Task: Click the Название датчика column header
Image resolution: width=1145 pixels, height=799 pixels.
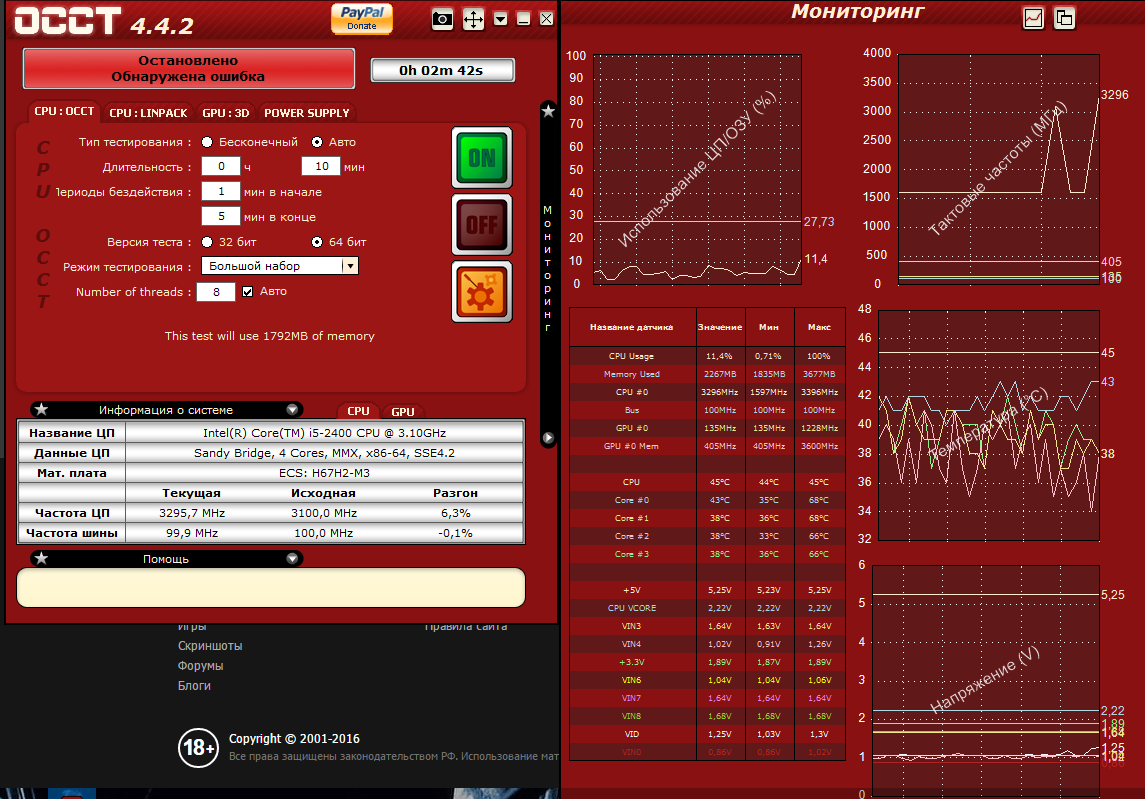Action: pos(632,327)
